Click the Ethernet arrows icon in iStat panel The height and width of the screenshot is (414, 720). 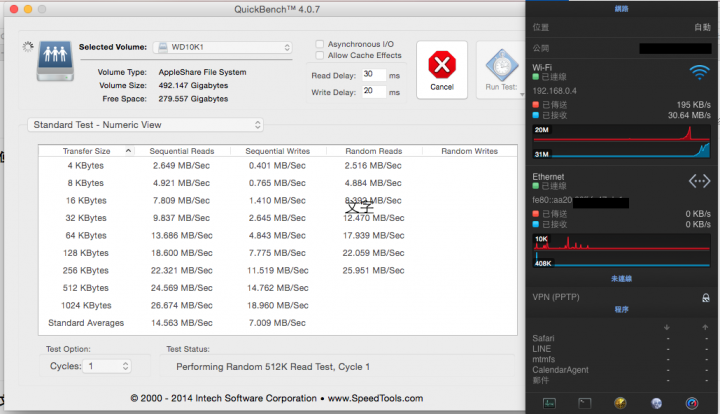pos(699,181)
